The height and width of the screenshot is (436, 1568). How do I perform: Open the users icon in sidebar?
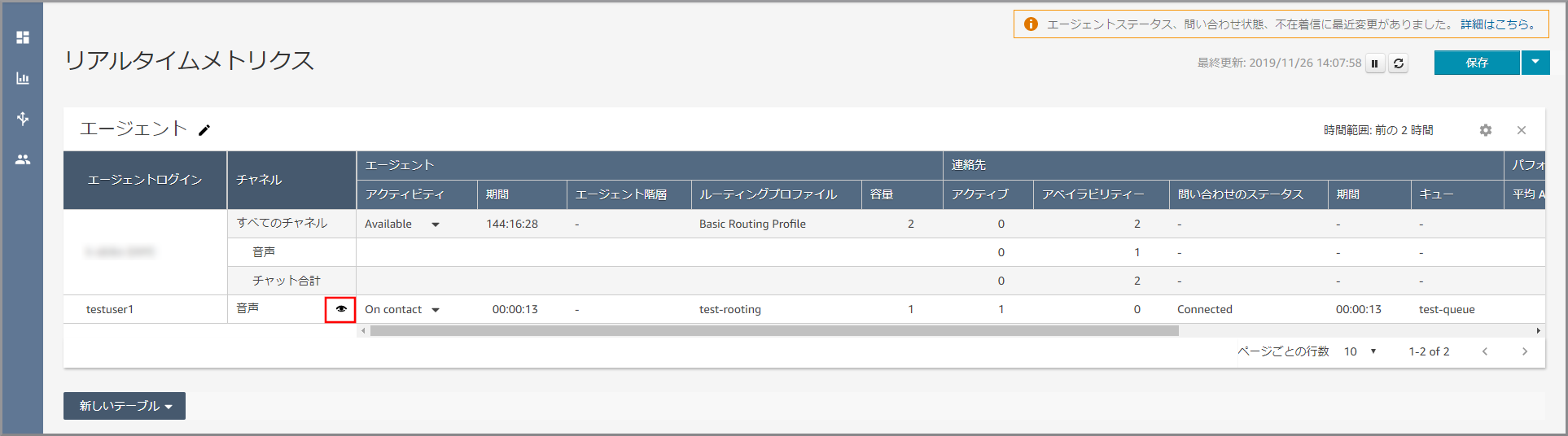[23, 159]
